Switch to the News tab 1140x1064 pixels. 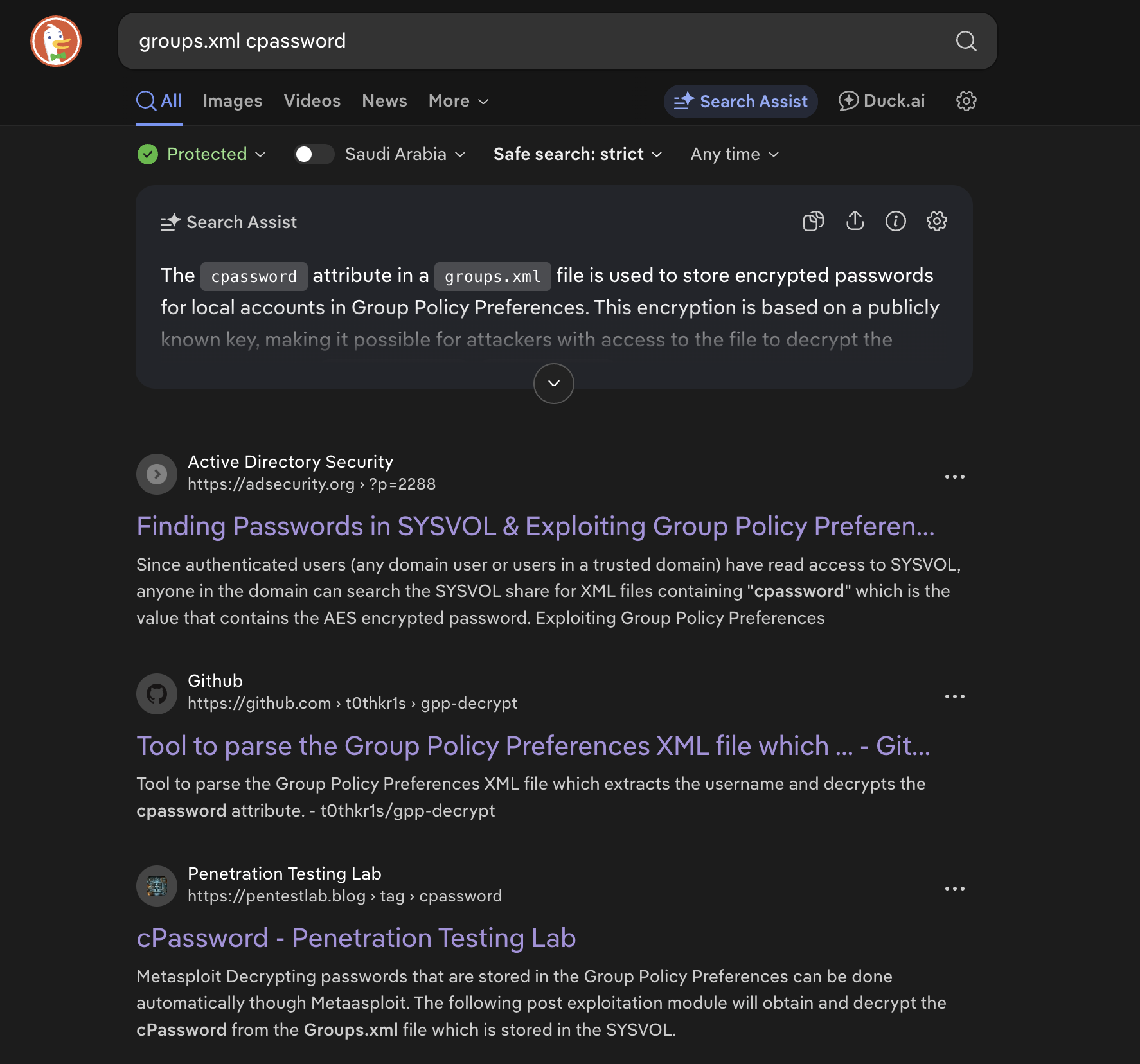384,101
